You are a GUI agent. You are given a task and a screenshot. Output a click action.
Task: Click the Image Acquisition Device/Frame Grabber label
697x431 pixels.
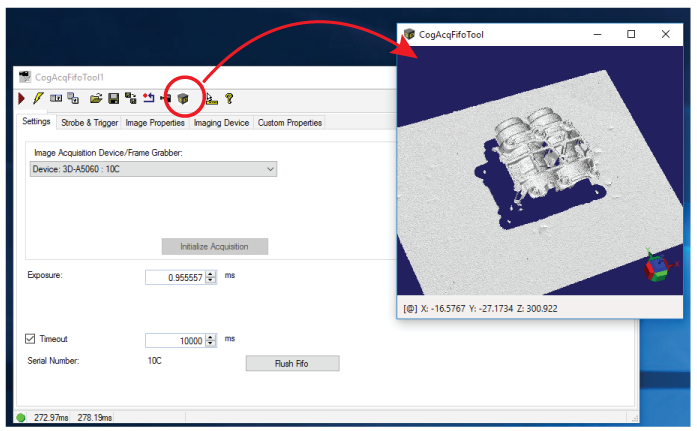click(x=108, y=153)
